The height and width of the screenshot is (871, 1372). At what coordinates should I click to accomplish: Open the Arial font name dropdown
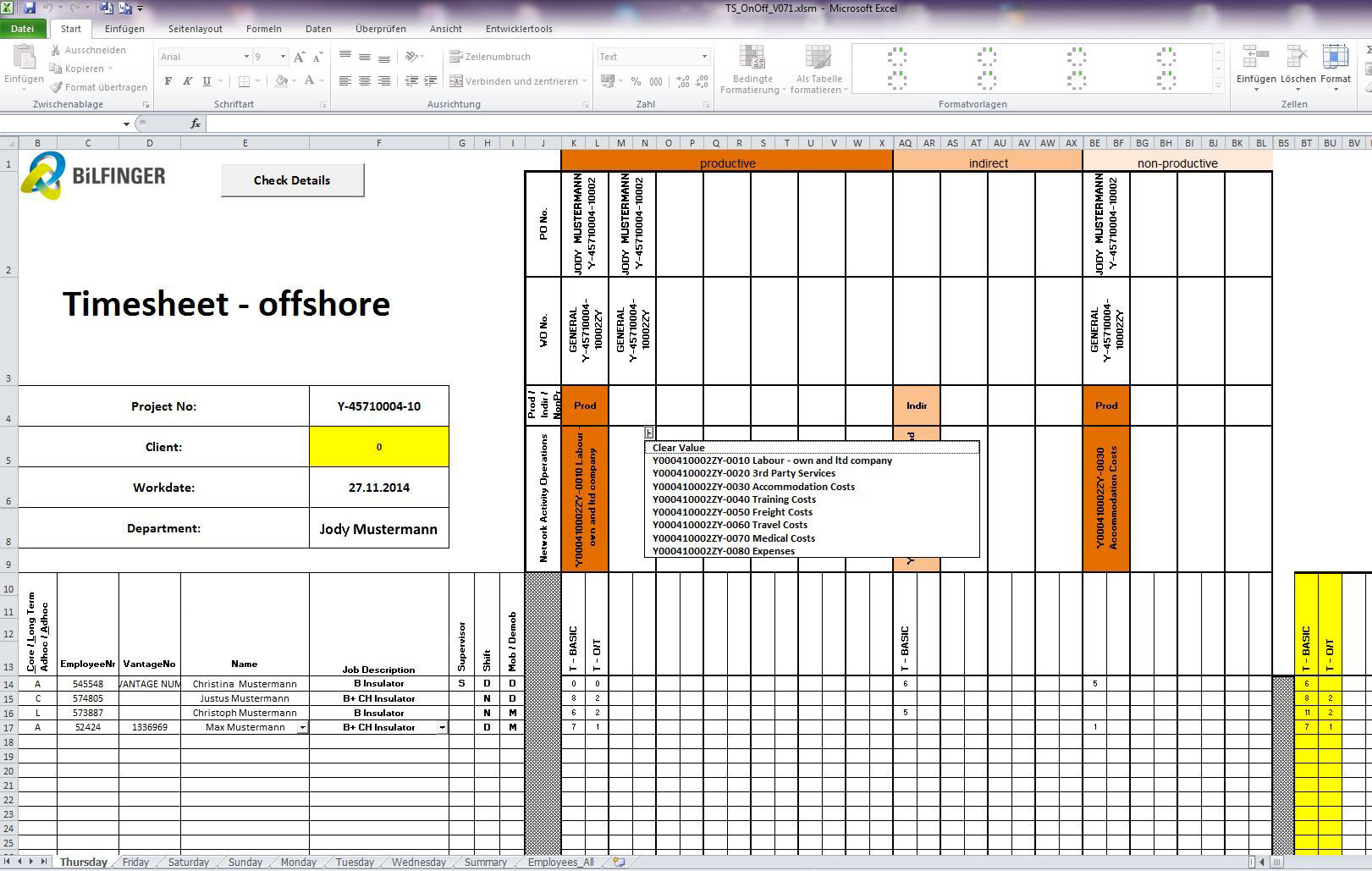click(246, 57)
